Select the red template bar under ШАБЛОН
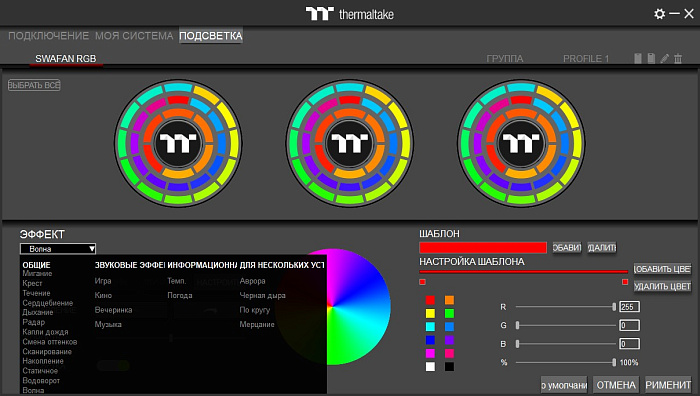The height and width of the screenshot is (396, 700). [483, 248]
